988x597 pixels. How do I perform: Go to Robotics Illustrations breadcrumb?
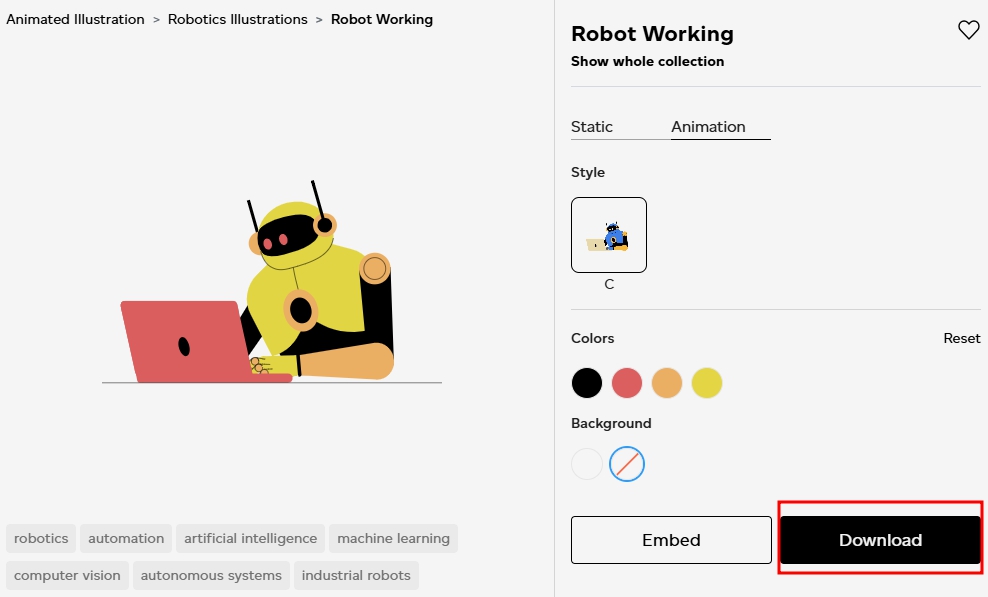[x=238, y=20]
